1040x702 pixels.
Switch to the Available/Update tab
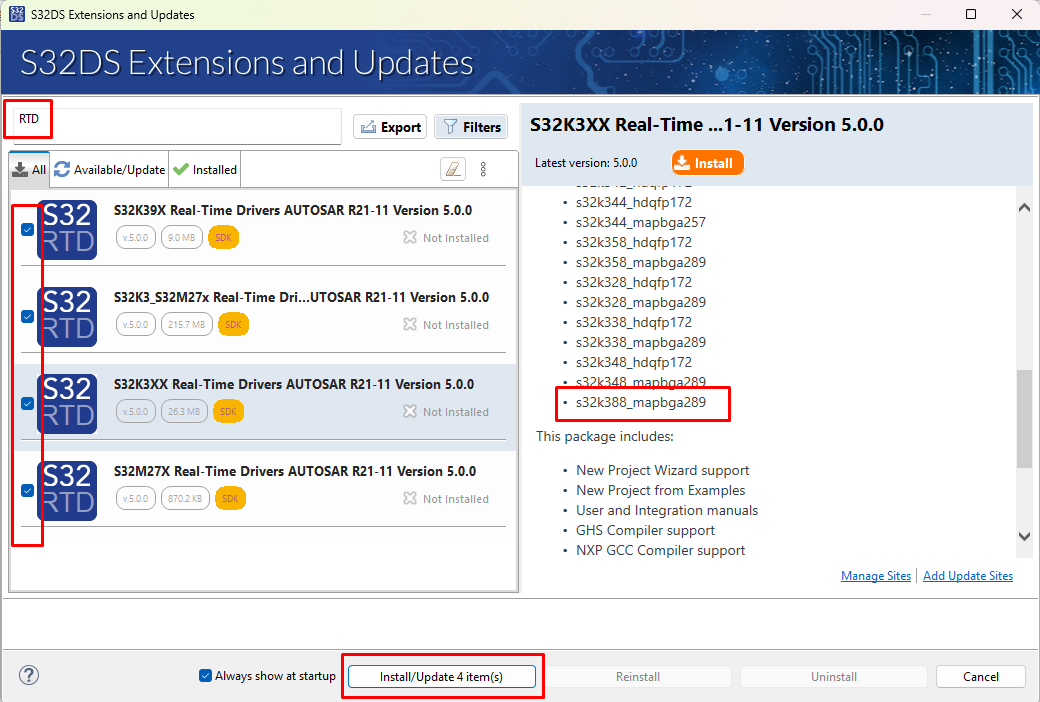pyautogui.click(x=110, y=170)
